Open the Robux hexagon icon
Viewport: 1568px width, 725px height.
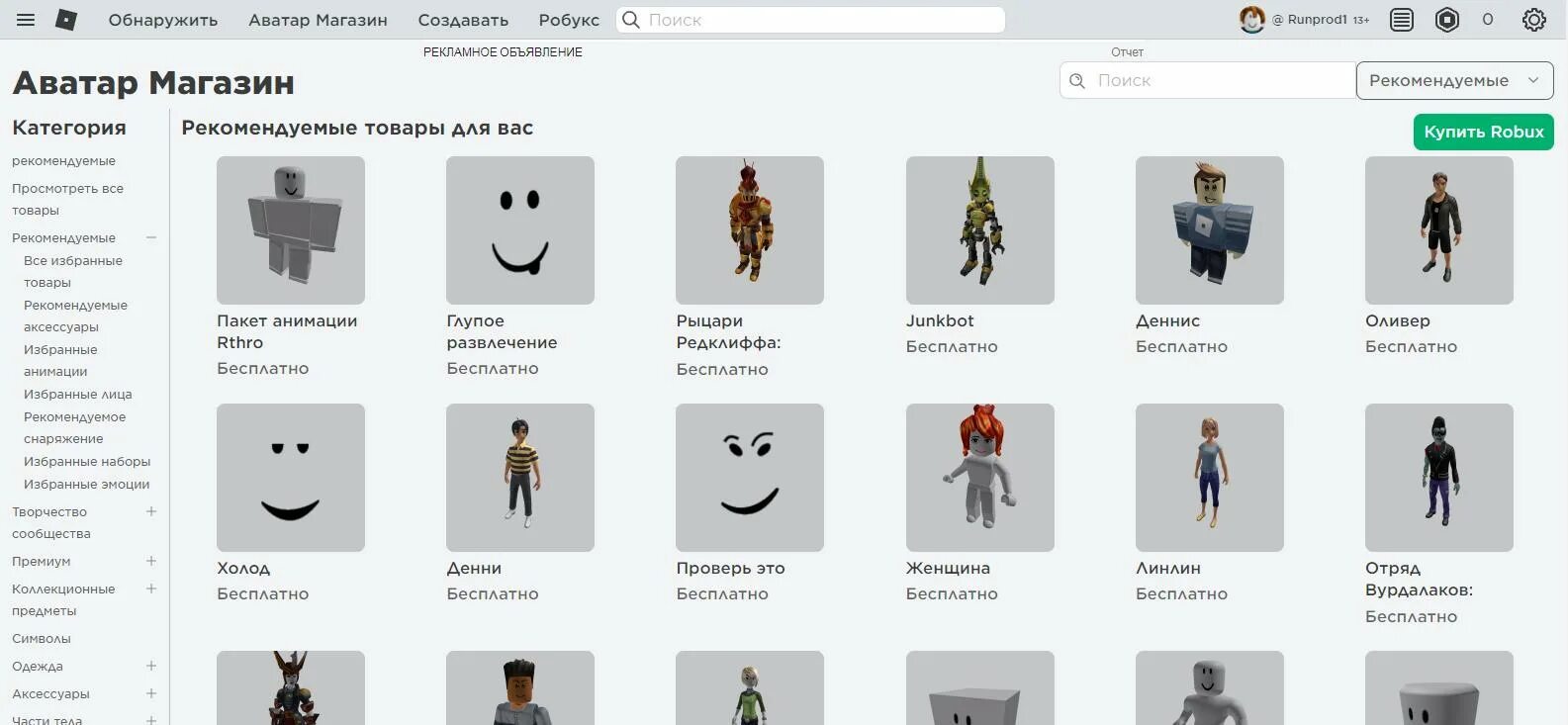coord(1447,20)
